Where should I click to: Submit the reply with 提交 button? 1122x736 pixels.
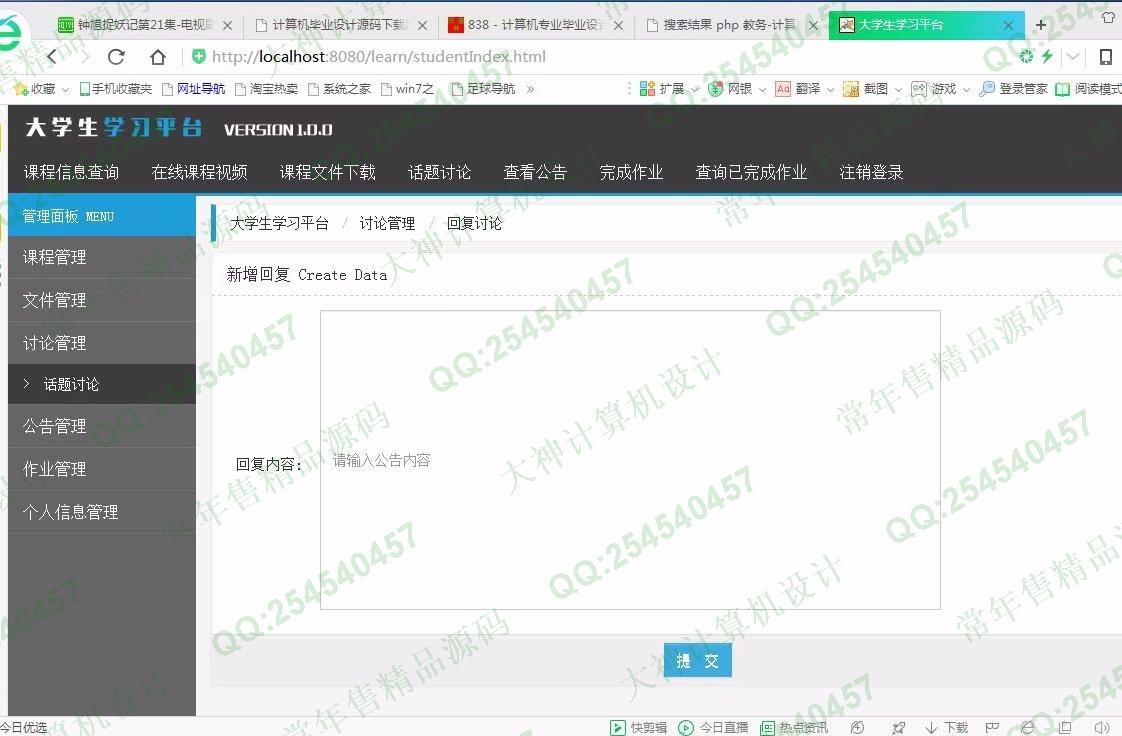698,660
